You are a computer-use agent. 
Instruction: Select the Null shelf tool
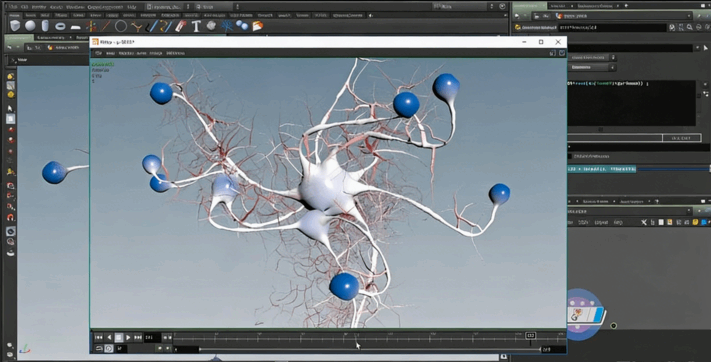pyautogui.click(x=91, y=26)
